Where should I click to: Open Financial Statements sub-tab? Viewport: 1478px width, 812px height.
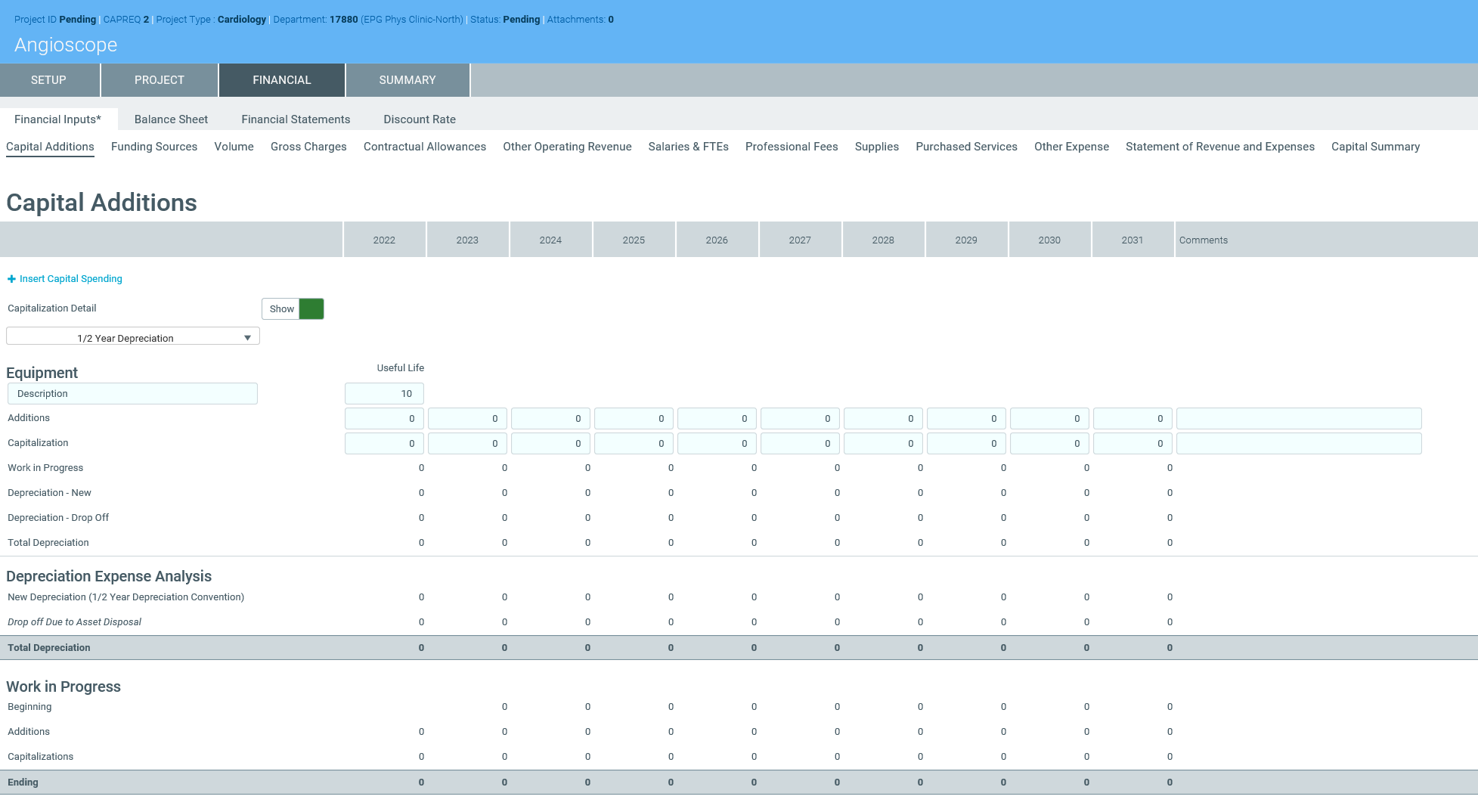296,119
